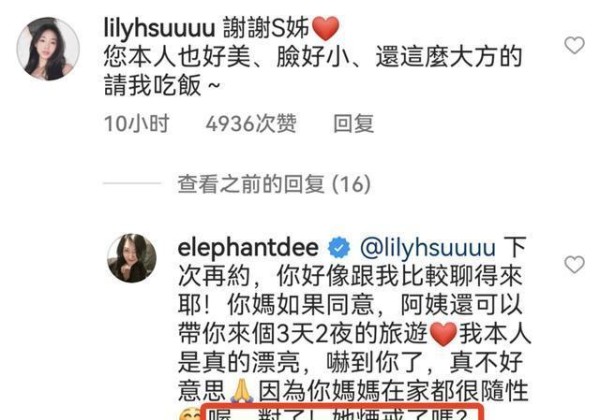Click the red-boxed text at the bottom
The height and width of the screenshot is (420, 600).
tap(342, 412)
